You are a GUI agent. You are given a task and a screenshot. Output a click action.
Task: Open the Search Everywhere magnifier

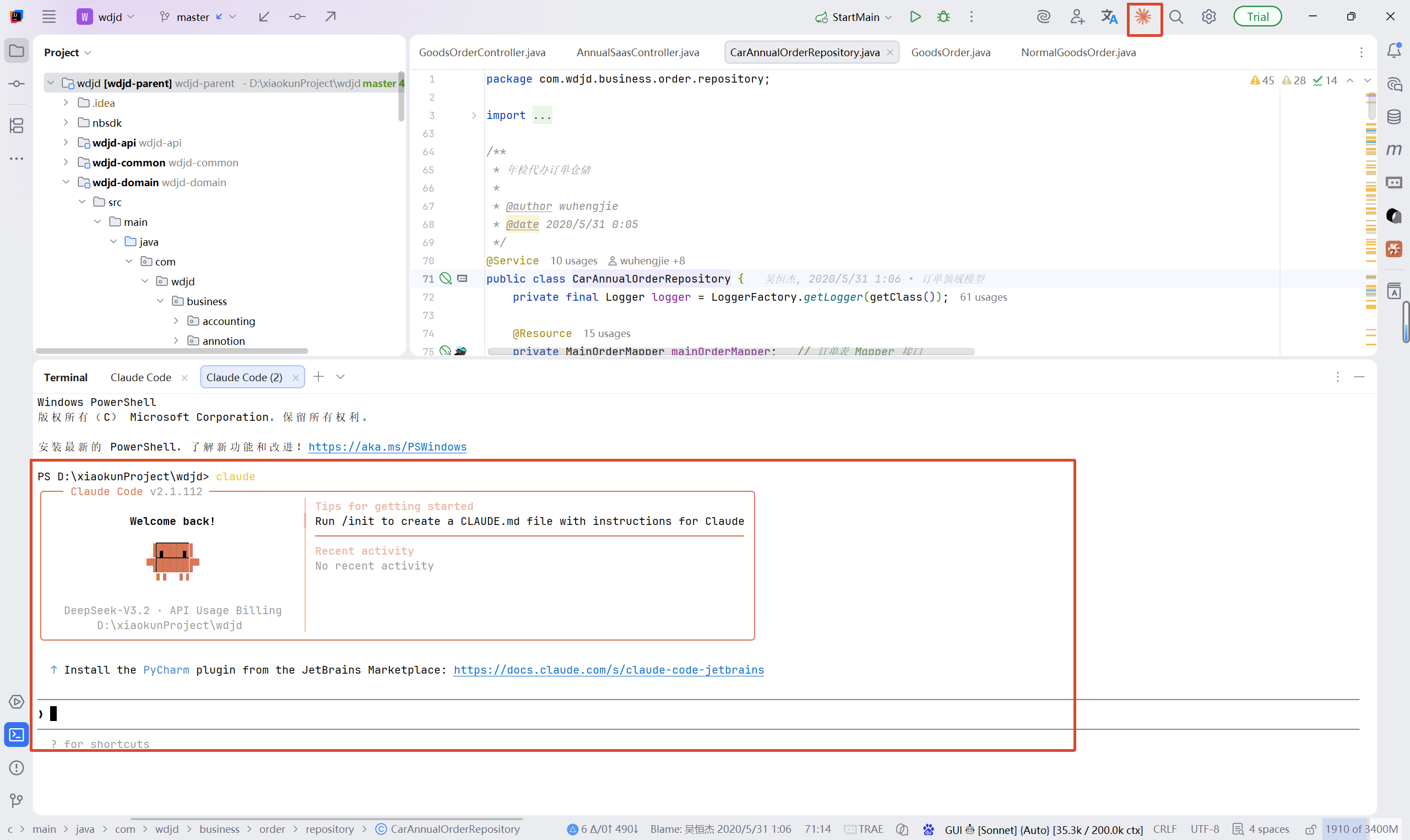[1176, 17]
